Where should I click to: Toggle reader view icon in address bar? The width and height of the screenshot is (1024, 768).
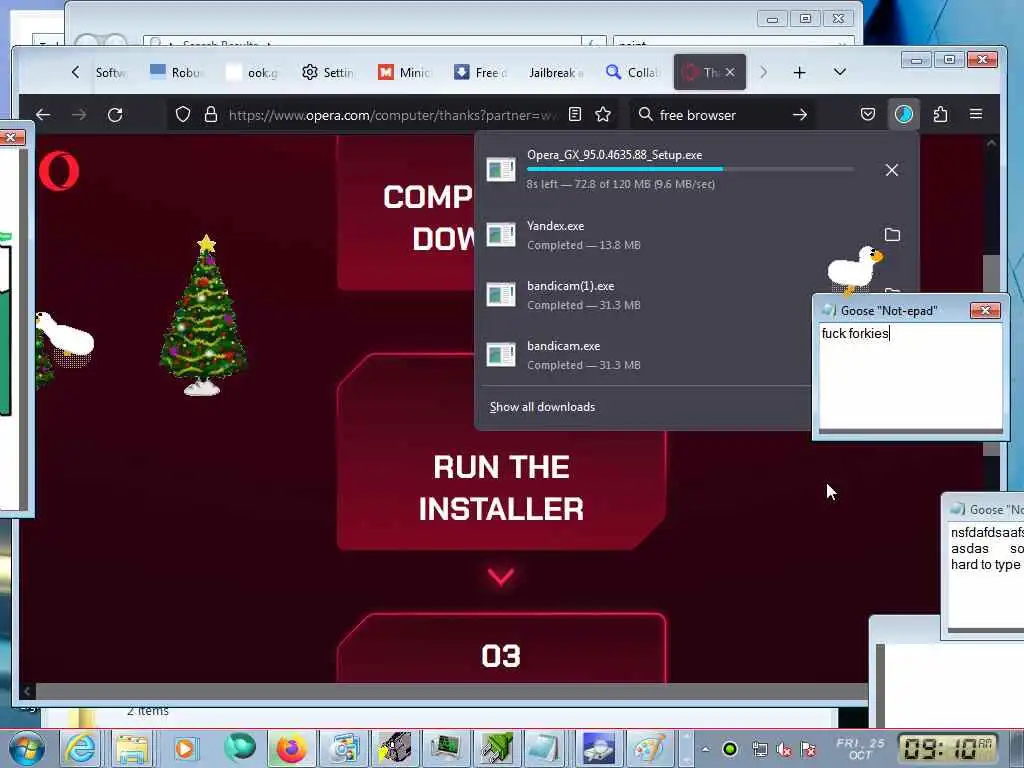(x=575, y=114)
